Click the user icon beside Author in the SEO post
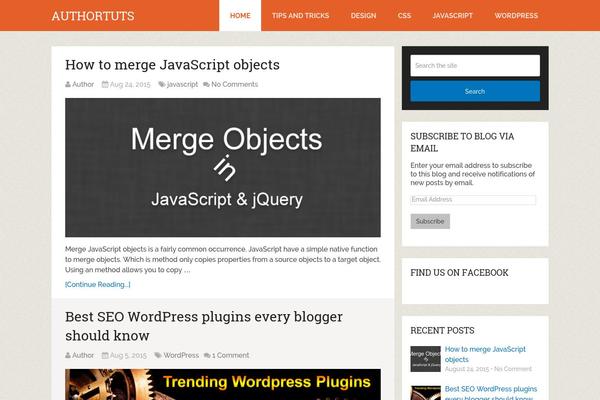Screen dimensions: 600x400 click(68, 356)
